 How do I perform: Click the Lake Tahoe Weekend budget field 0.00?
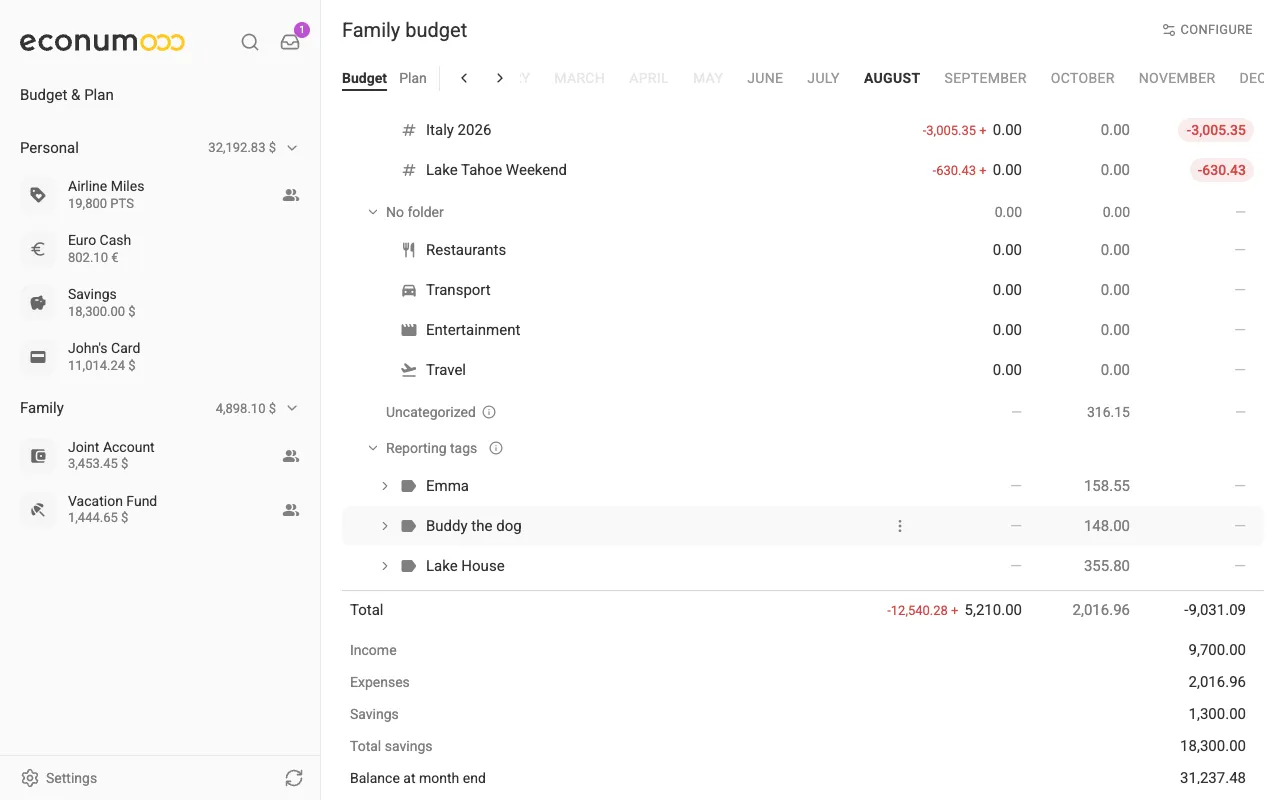[x=1007, y=170]
